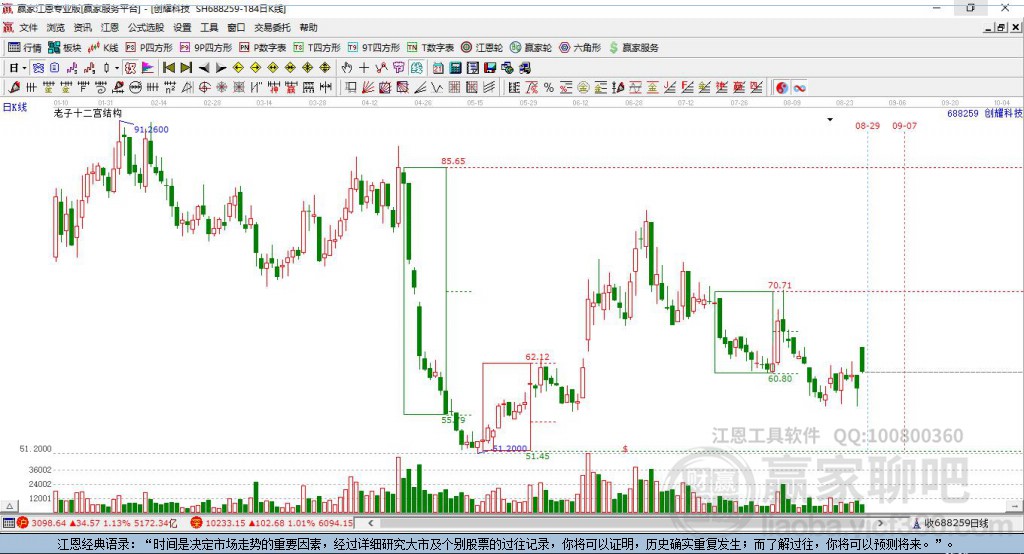Open the 行情 quotes view

(x=25, y=48)
